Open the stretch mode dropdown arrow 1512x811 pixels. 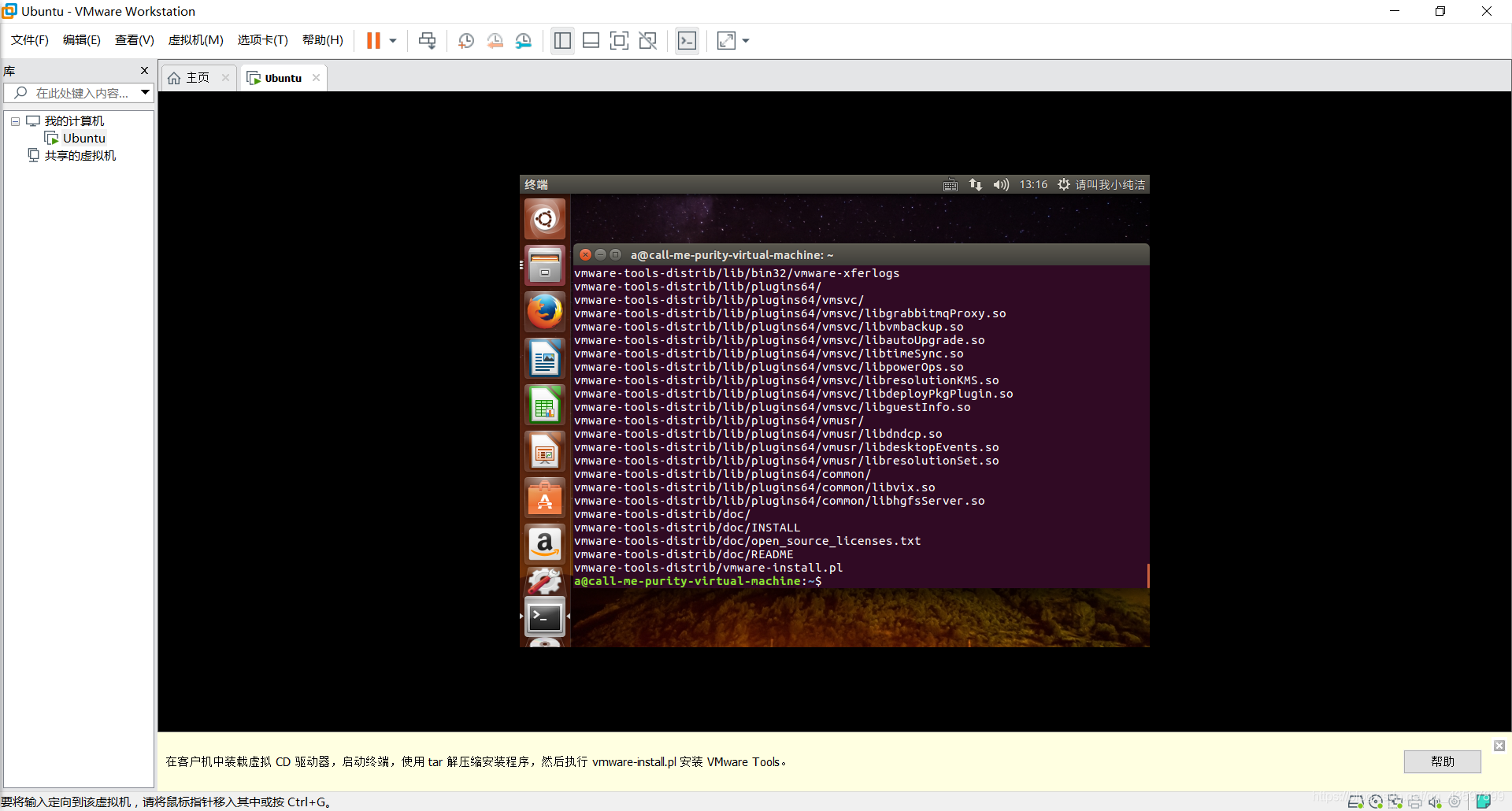pyautogui.click(x=746, y=40)
